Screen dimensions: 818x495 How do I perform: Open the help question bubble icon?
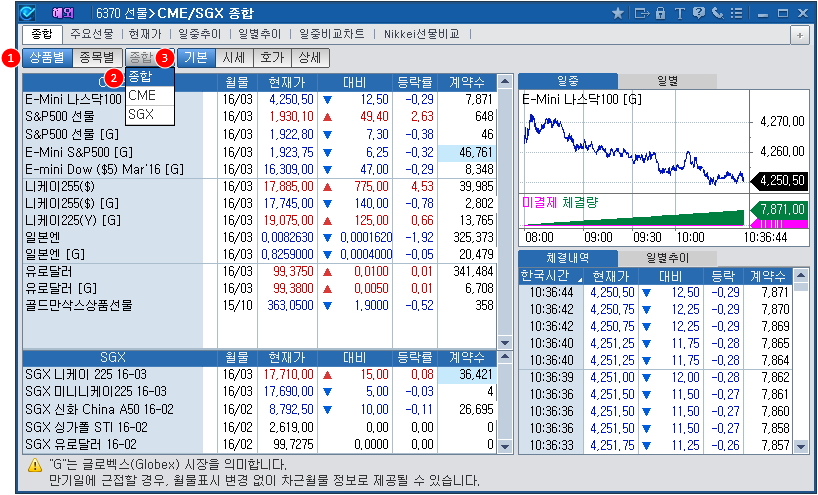point(699,13)
